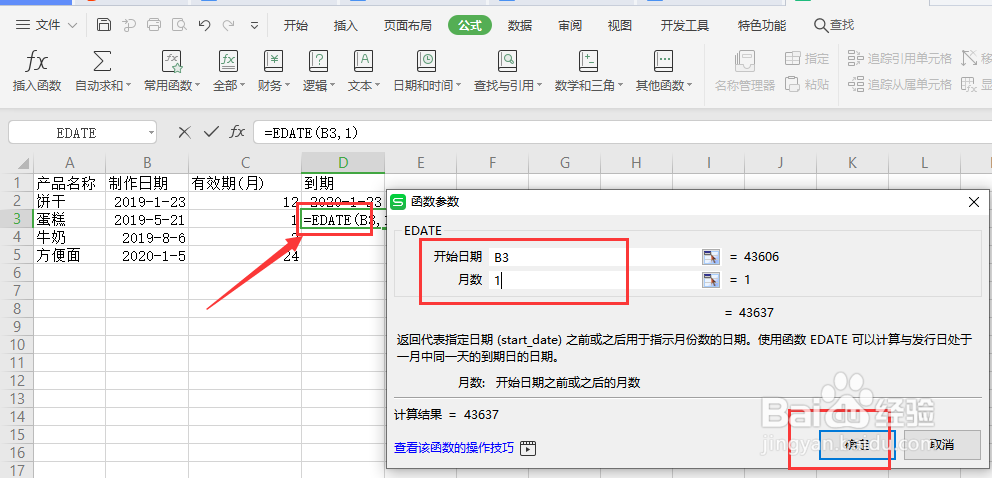Image resolution: width=992 pixels, height=478 pixels.
Task: Click the 开始日期 input field
Action: (x=594, y=257)
